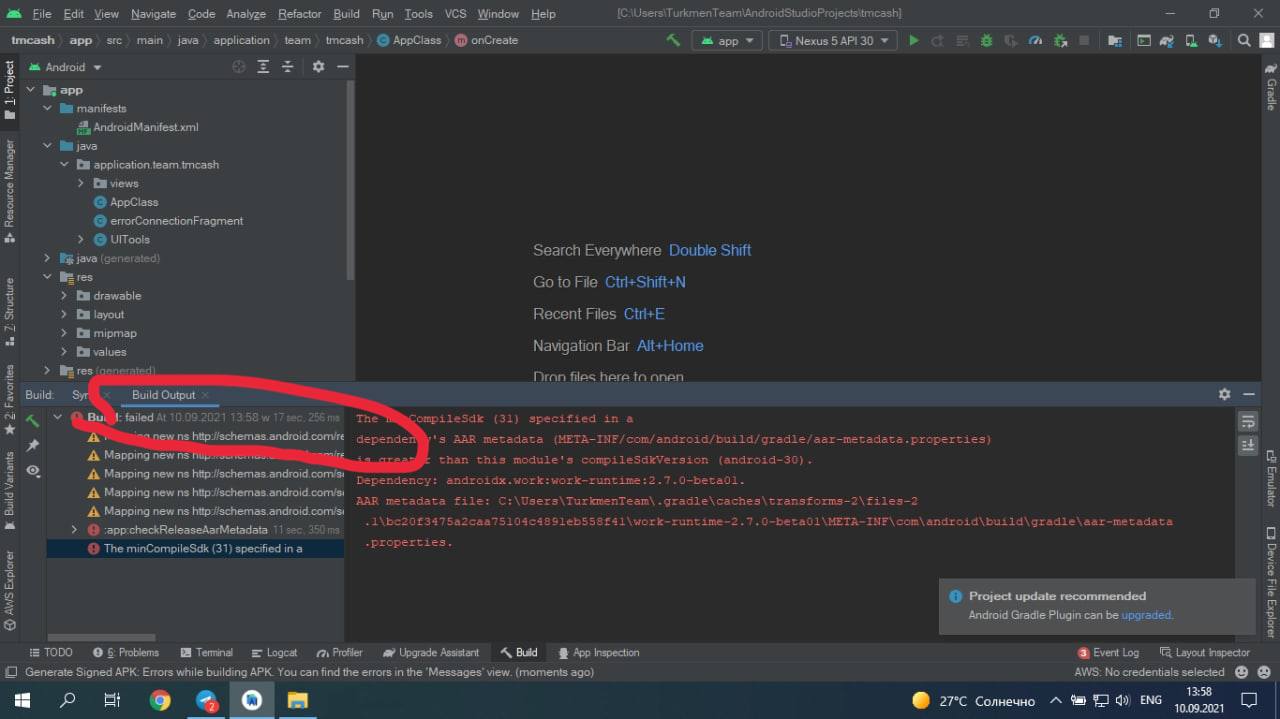1280x719 pixels.
Task: Open the Nexus 5 API 30 device dropdown
Action: 833,40
